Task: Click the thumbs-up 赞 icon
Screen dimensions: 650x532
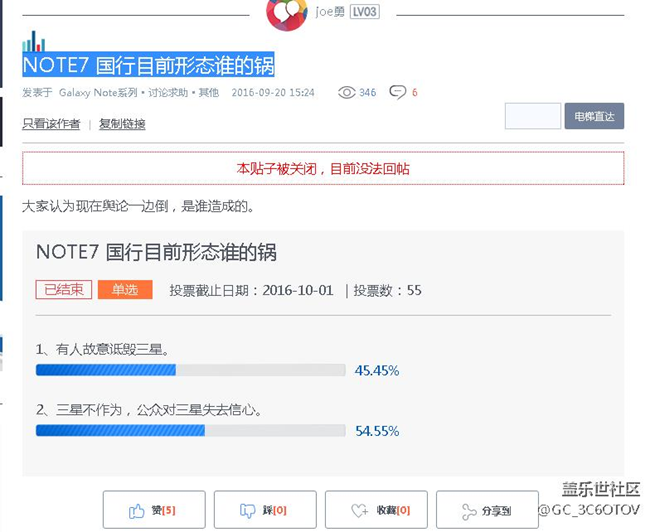Action: 136,511
